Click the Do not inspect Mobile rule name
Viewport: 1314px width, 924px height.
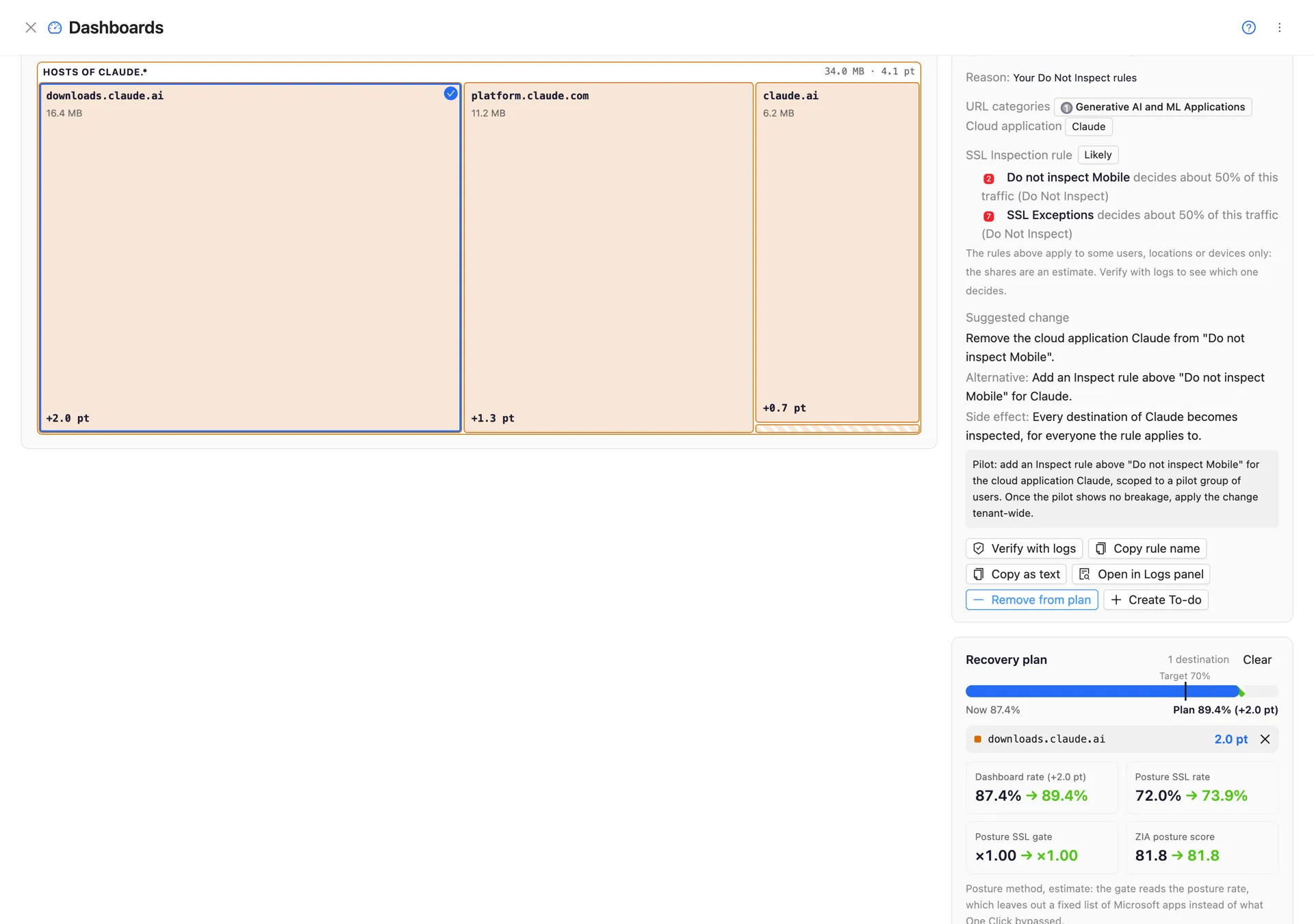tap(1068, 177)
